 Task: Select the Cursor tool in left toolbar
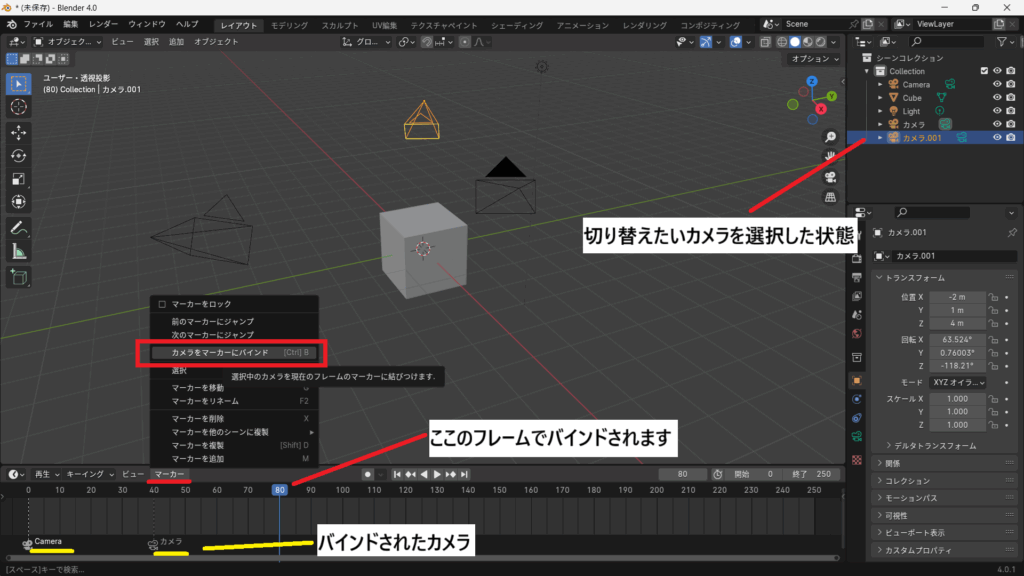point(19,106)
